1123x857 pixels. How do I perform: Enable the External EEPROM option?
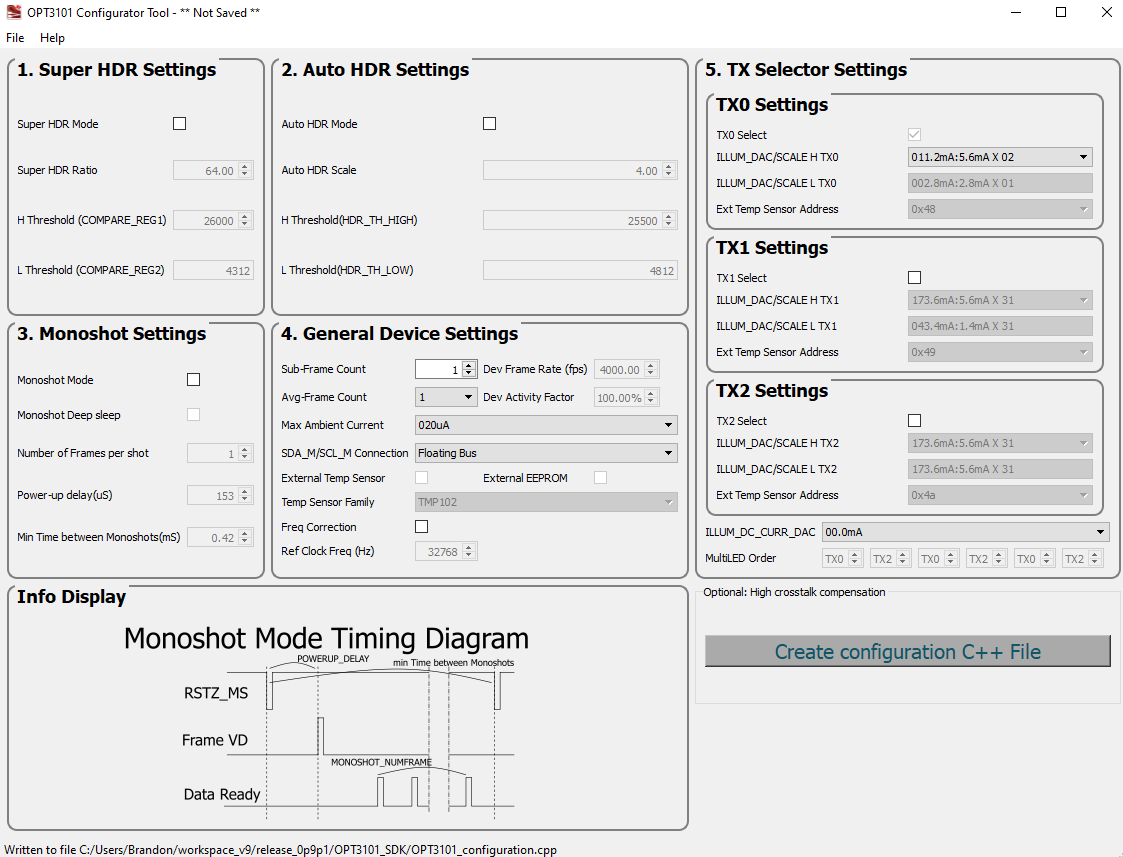point(600,477)
